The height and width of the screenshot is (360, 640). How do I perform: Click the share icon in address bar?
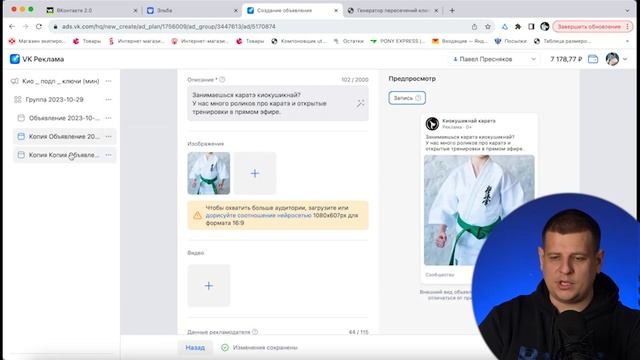pos(474,27)
